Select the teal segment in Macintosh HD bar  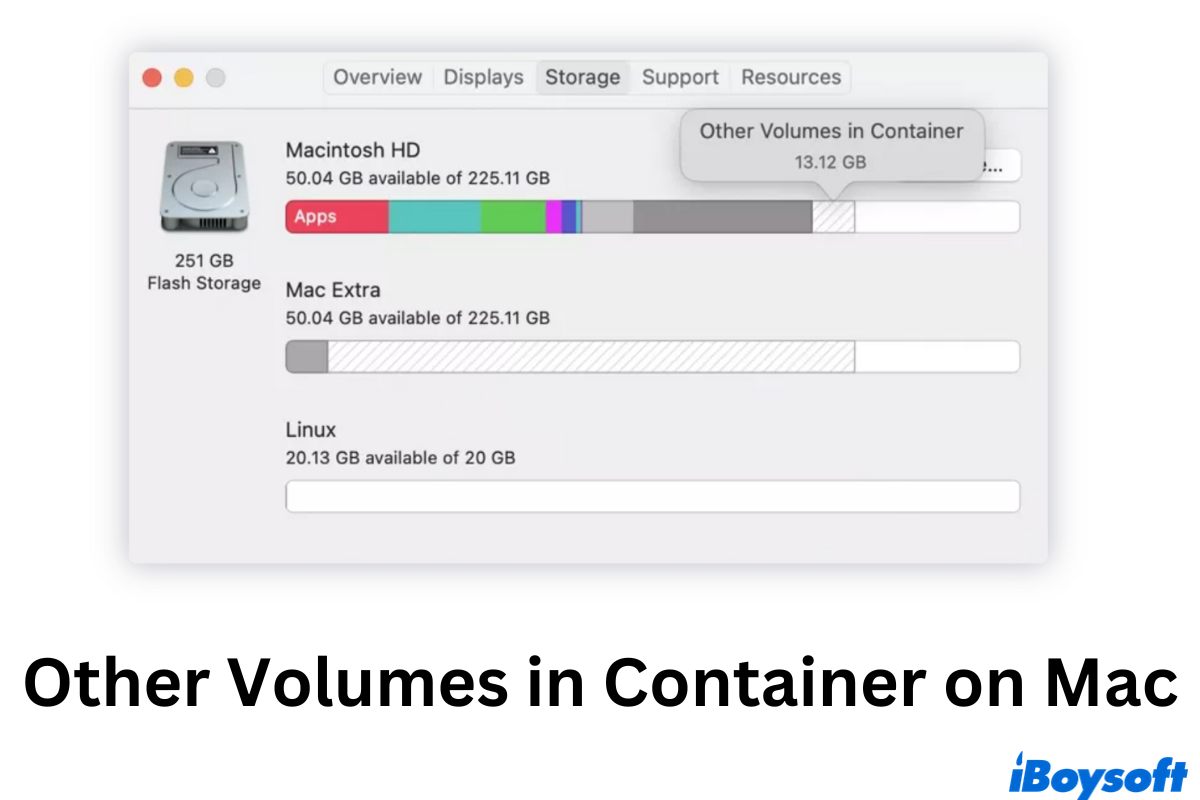click(434, 217)
